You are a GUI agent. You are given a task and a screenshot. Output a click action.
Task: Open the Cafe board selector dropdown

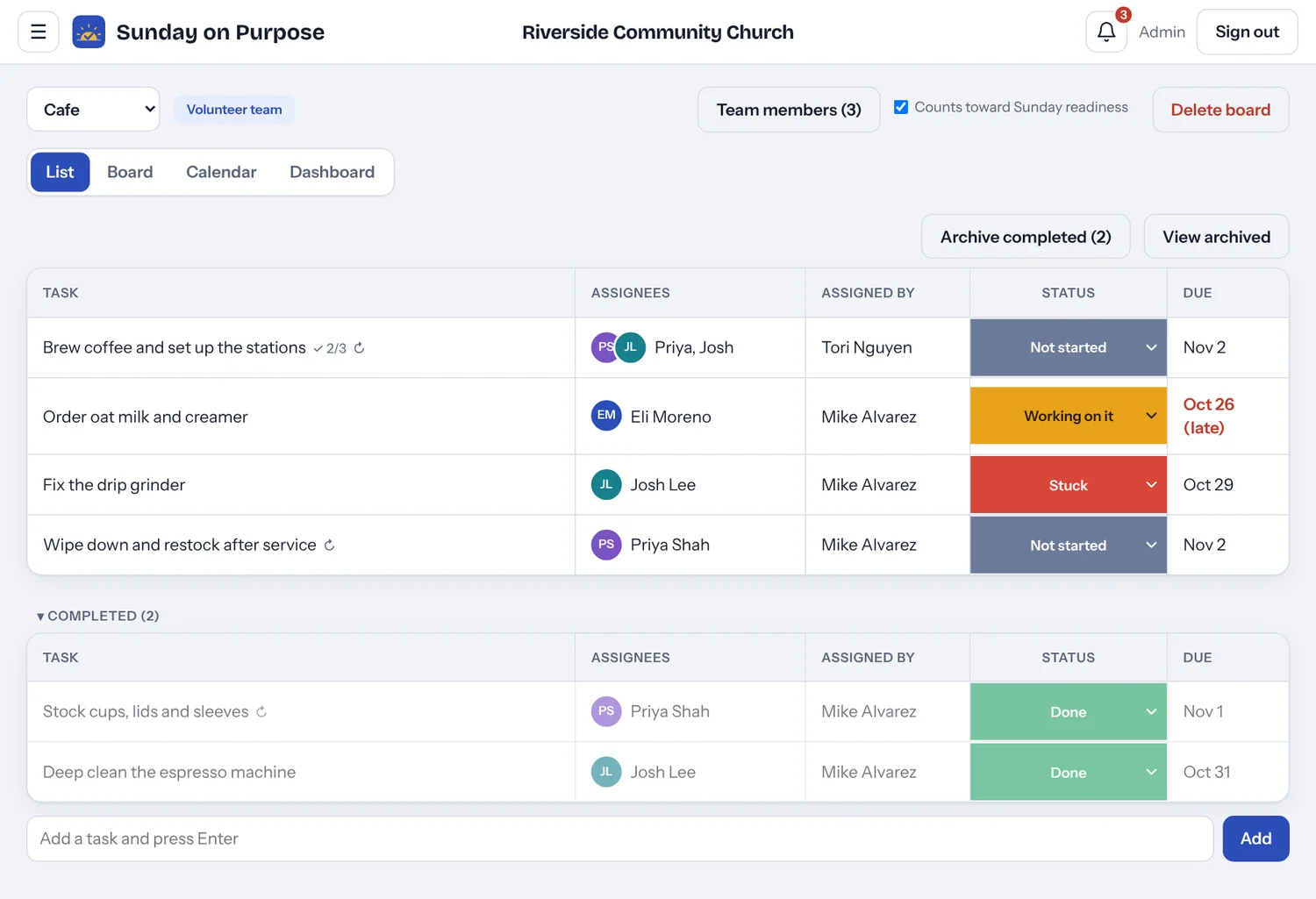(x=93, y=110)
